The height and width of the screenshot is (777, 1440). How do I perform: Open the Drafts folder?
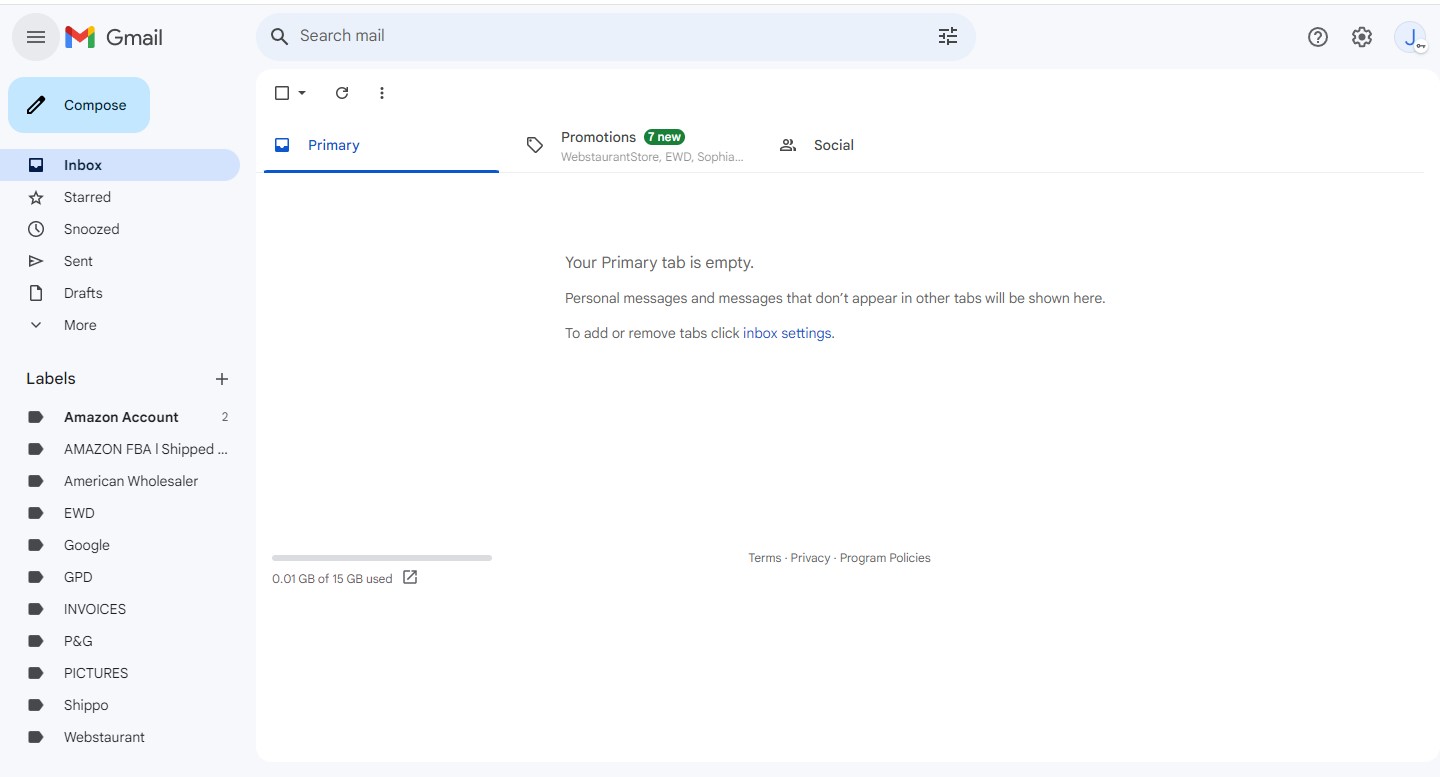pos(120,293)
